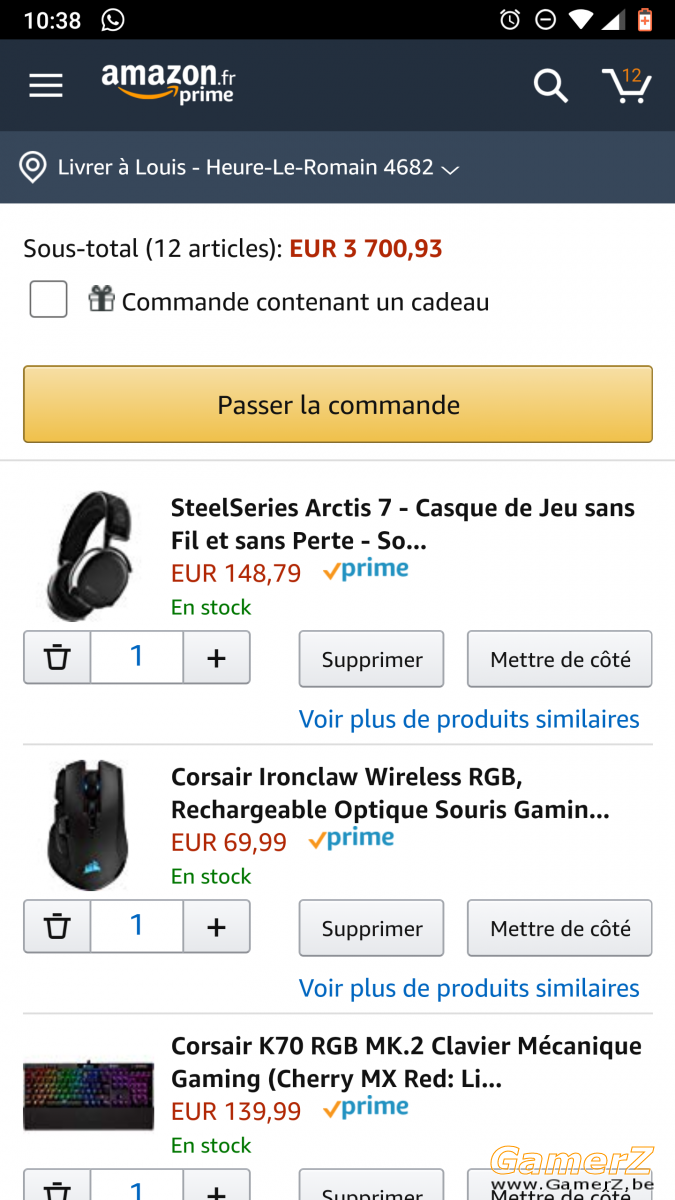Click 'Supprimer' for the SteelSeries headset

371,659
